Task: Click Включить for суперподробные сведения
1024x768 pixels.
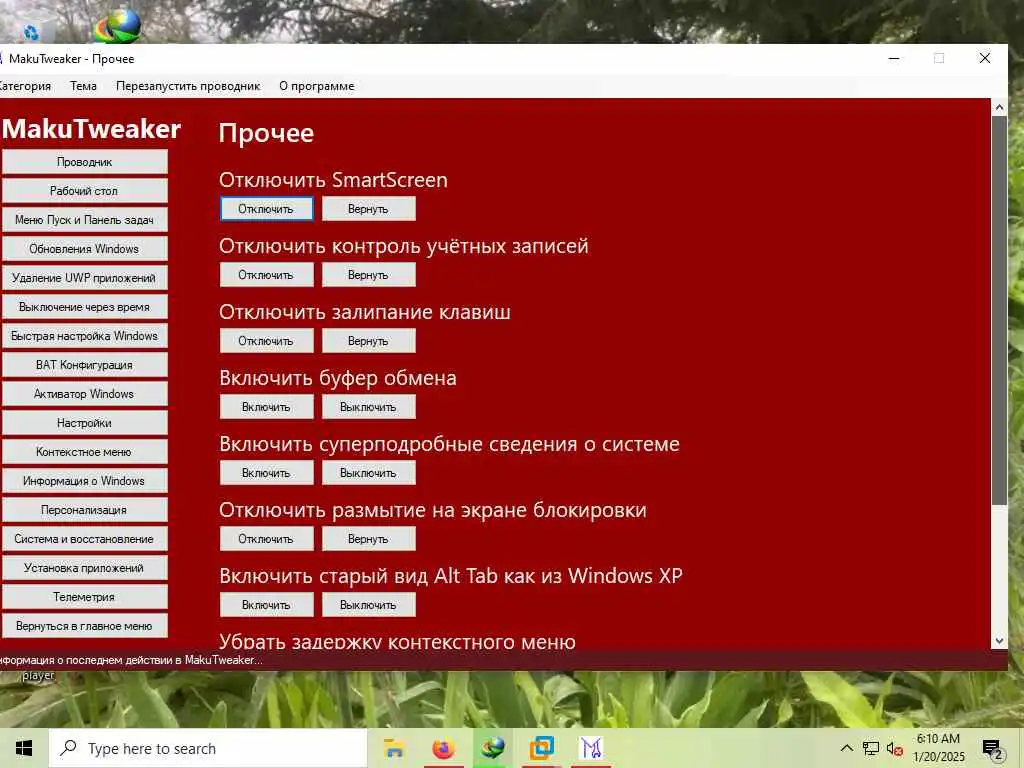Action: [x=266, y=473]
